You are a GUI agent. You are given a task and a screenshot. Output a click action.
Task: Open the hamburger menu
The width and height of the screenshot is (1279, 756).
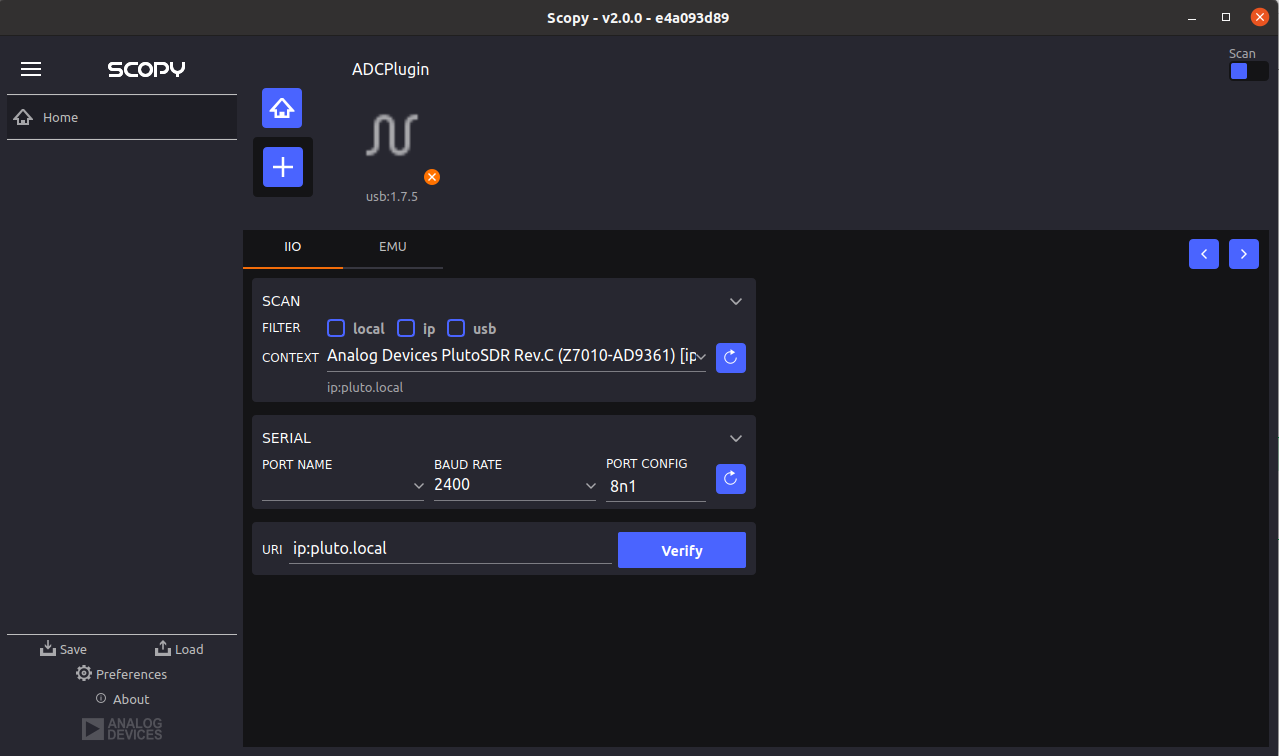tap(31, 69)
